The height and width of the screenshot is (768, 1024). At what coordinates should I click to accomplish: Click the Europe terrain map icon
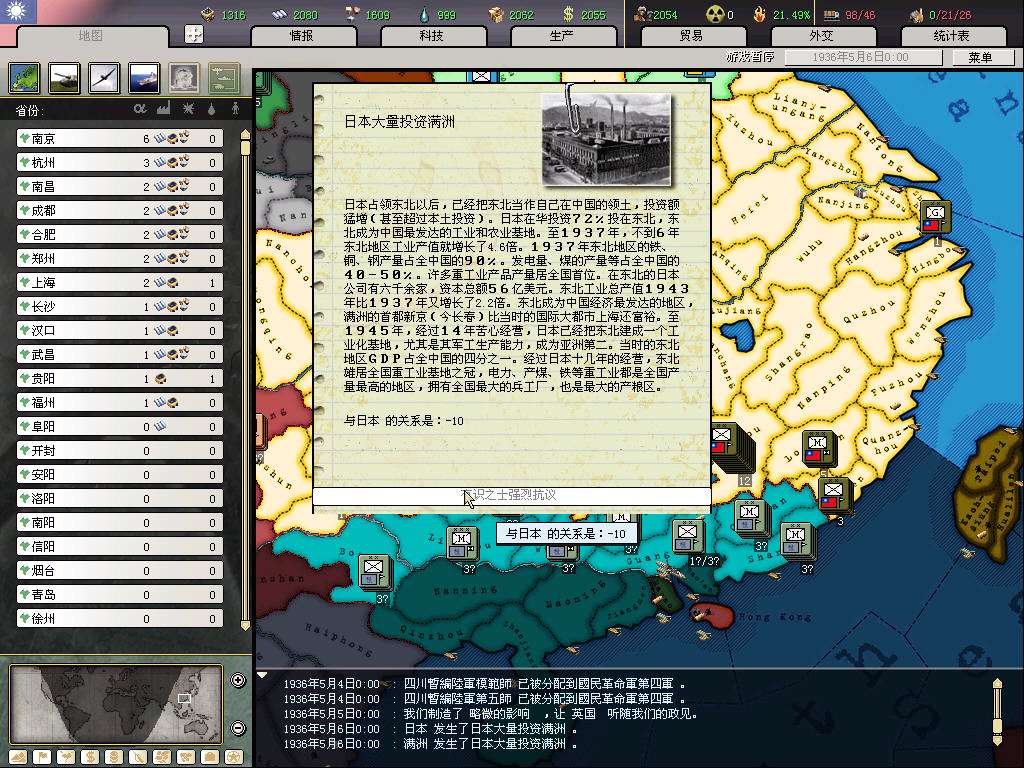click(x=25, y=78)
